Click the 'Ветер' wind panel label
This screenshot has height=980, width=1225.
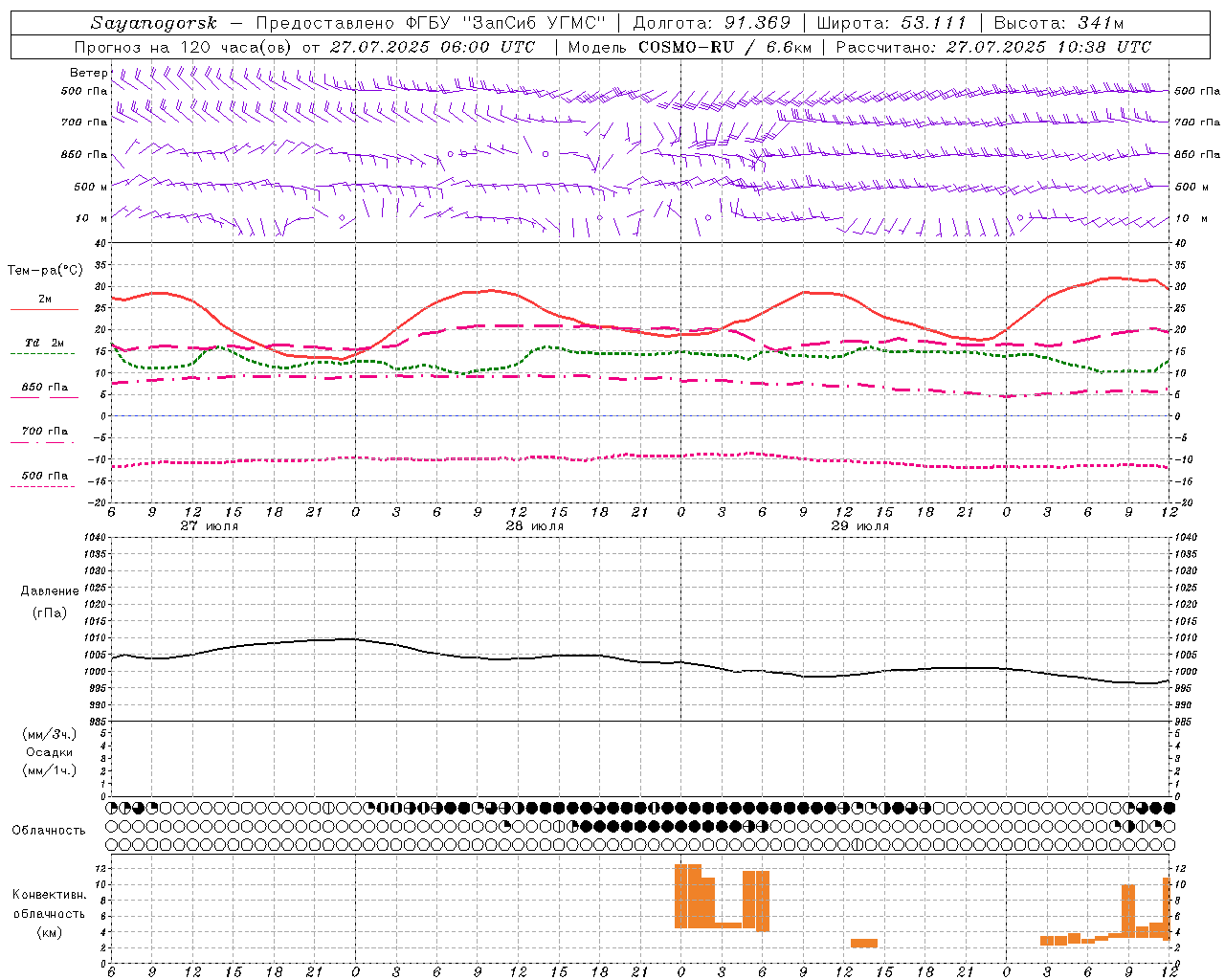[x=89, y=73]
